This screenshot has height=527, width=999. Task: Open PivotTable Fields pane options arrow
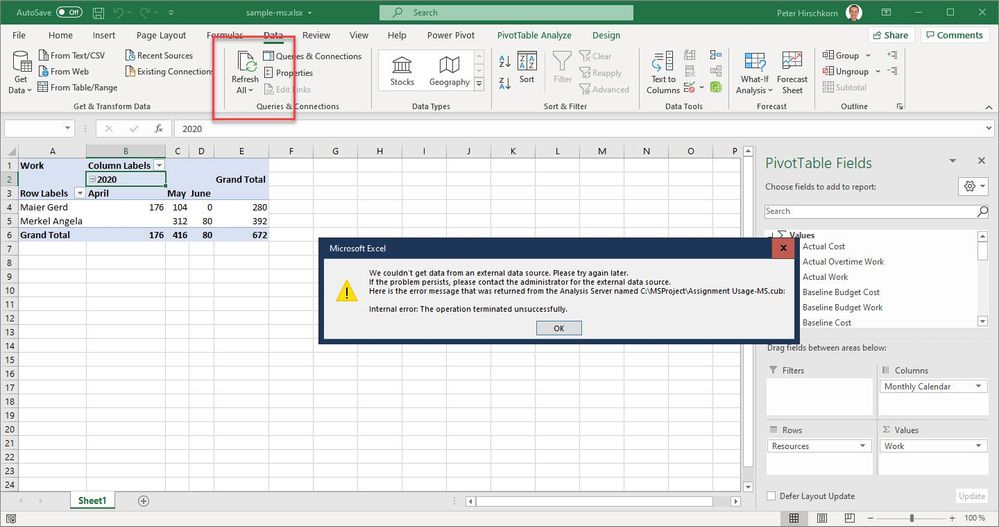tap(953, 161)
